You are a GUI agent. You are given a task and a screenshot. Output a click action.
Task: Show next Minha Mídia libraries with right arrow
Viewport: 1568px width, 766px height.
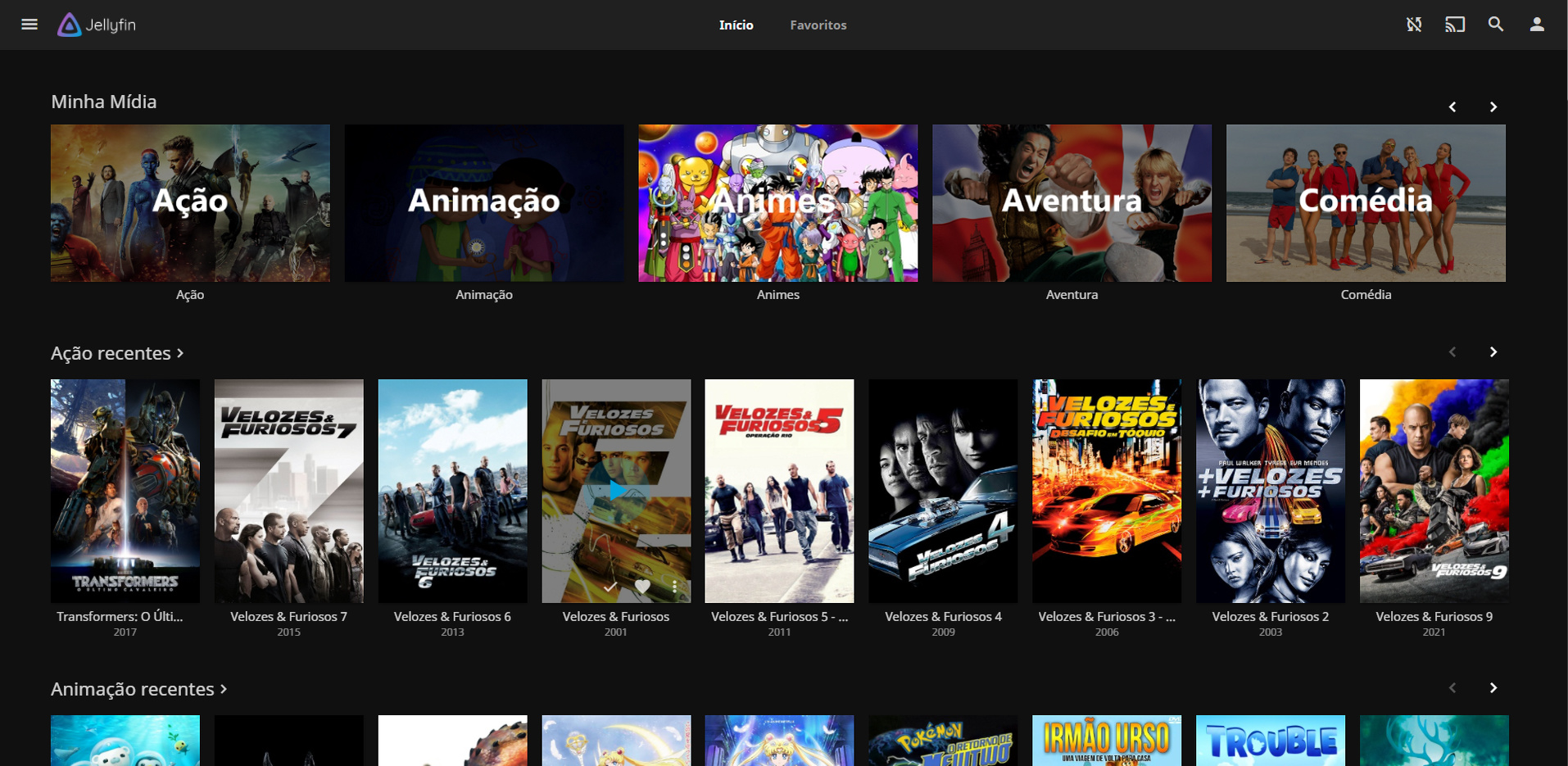click(1493, 107)
